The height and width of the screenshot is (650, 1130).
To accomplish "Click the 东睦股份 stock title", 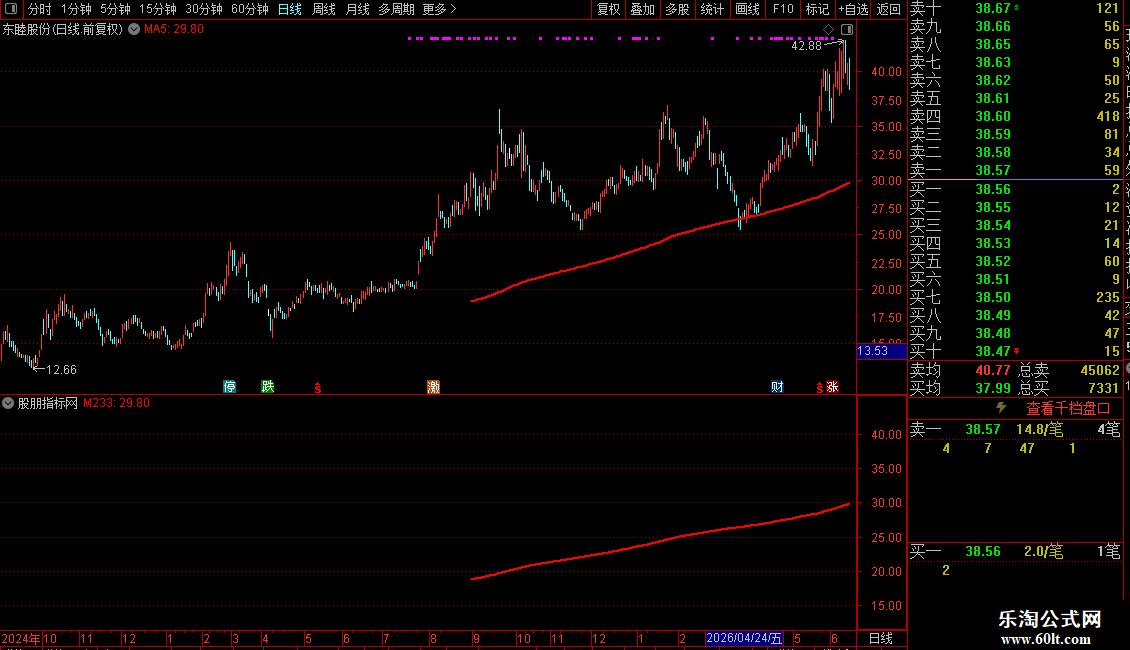I will [x=27, y=30].
